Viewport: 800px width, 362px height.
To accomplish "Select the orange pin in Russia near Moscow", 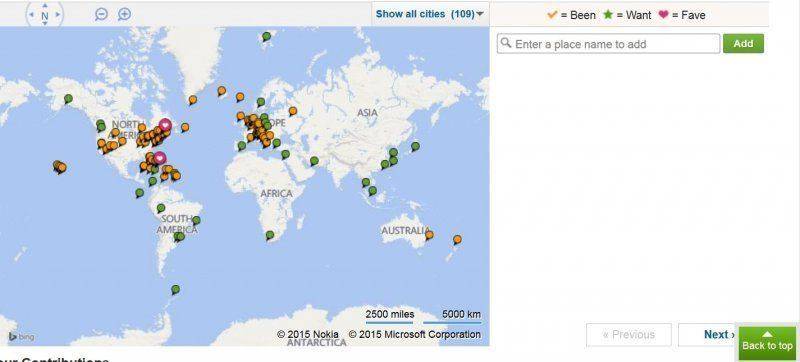I will [x=292, y=111].
